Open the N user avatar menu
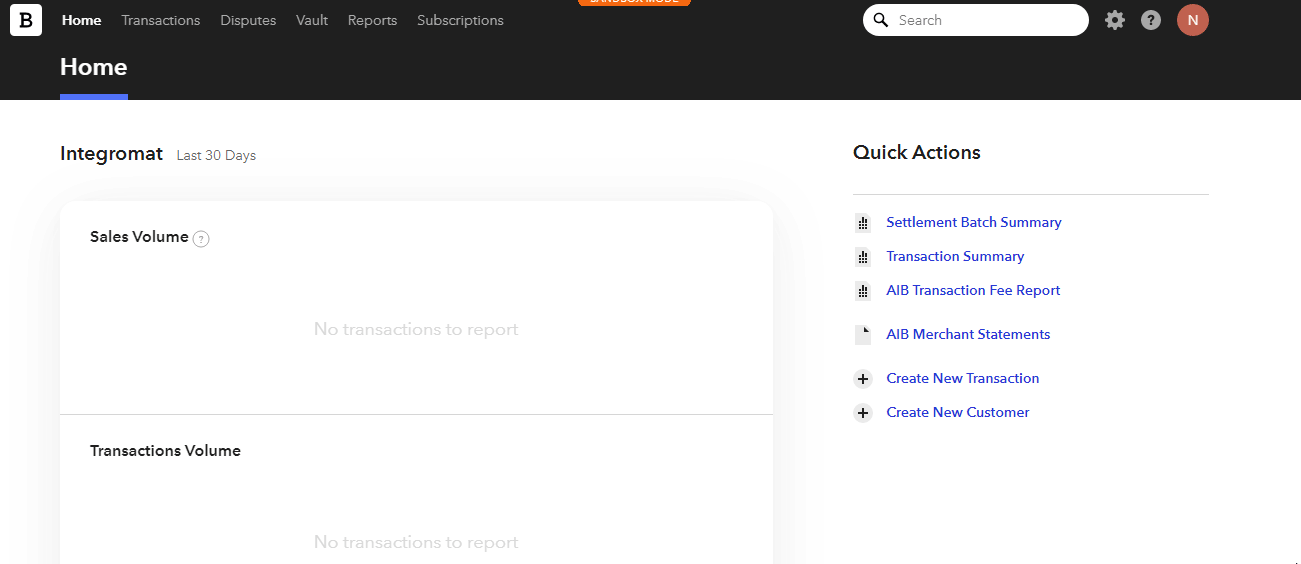This screenshot has height=564, width=1301. 1193,20
